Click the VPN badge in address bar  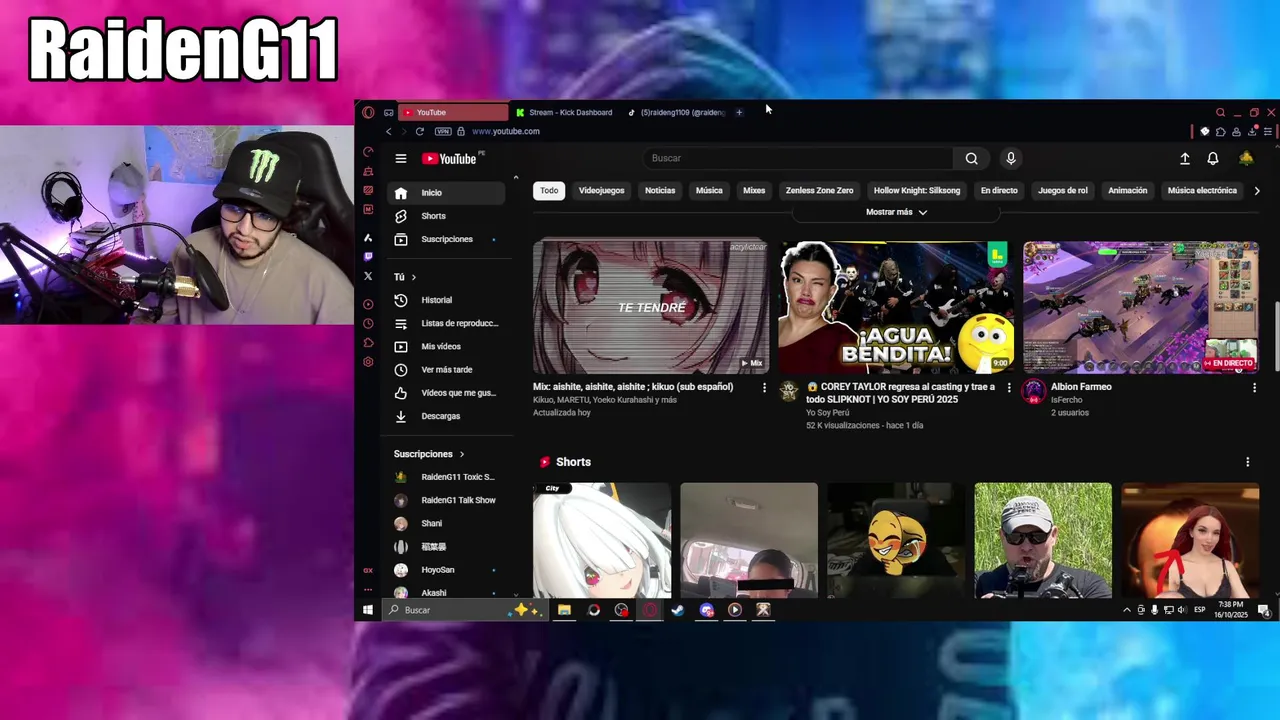[x=443, y=131]
